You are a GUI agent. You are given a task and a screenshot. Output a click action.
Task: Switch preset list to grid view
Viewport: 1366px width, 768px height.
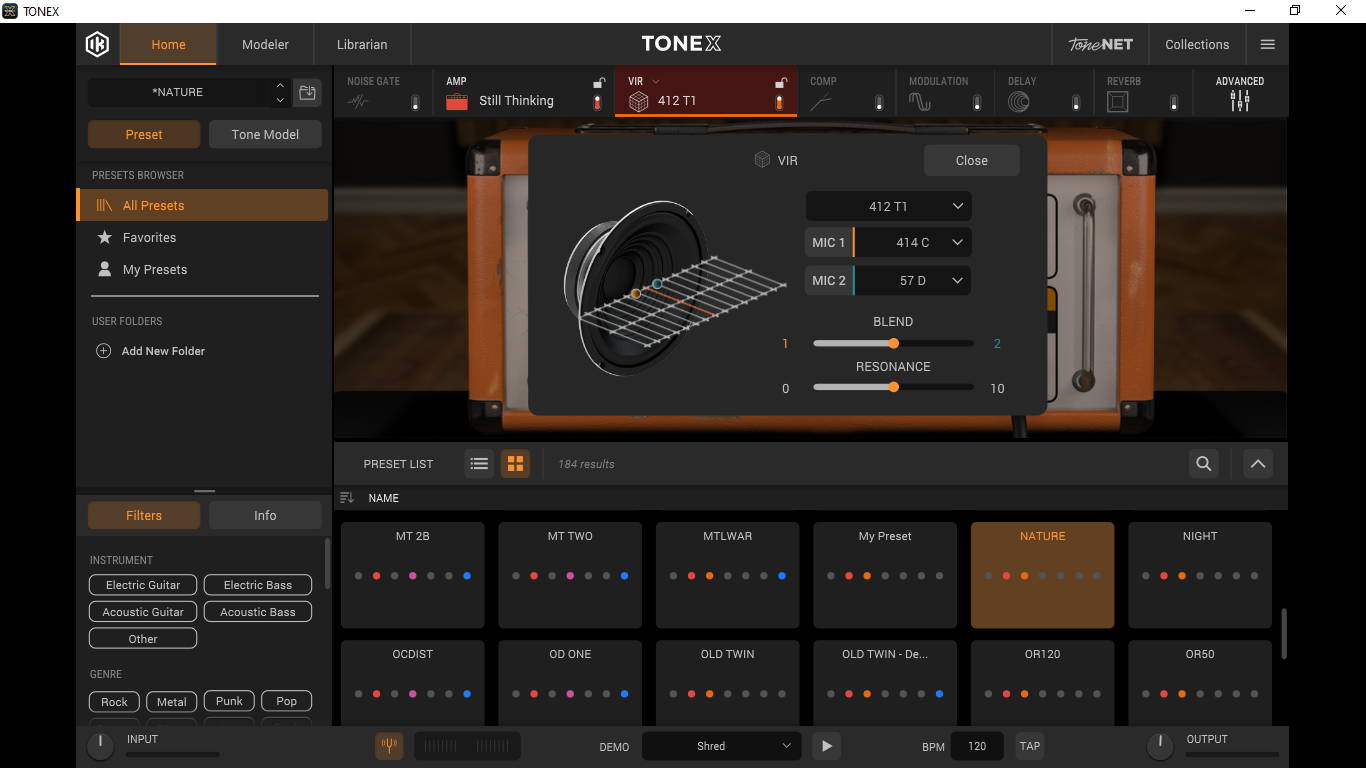coord(515,463)
